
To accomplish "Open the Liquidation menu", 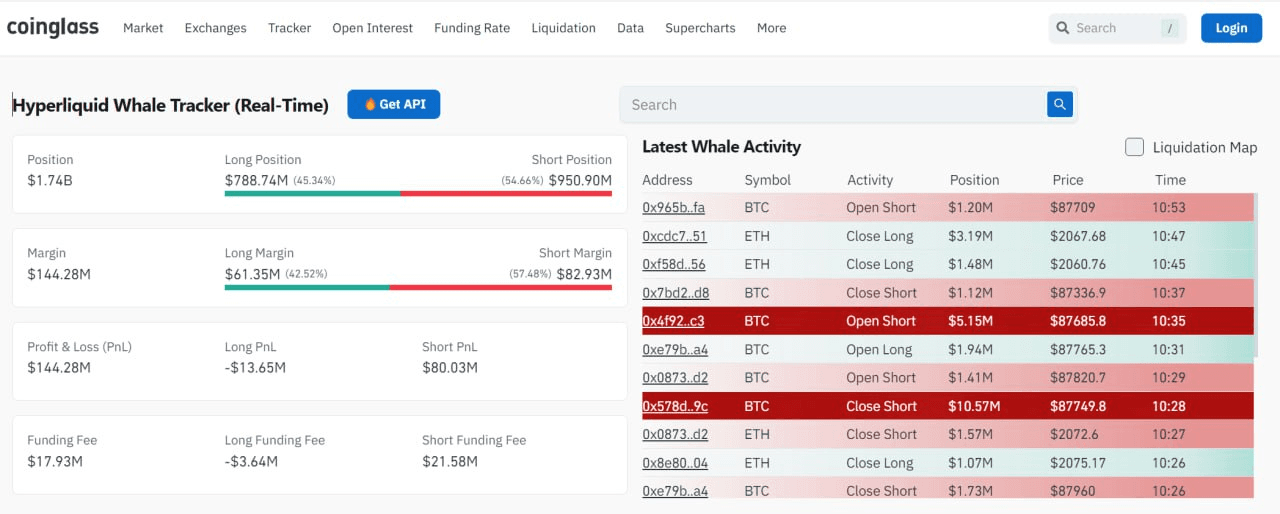I will (x=563, y=28).
